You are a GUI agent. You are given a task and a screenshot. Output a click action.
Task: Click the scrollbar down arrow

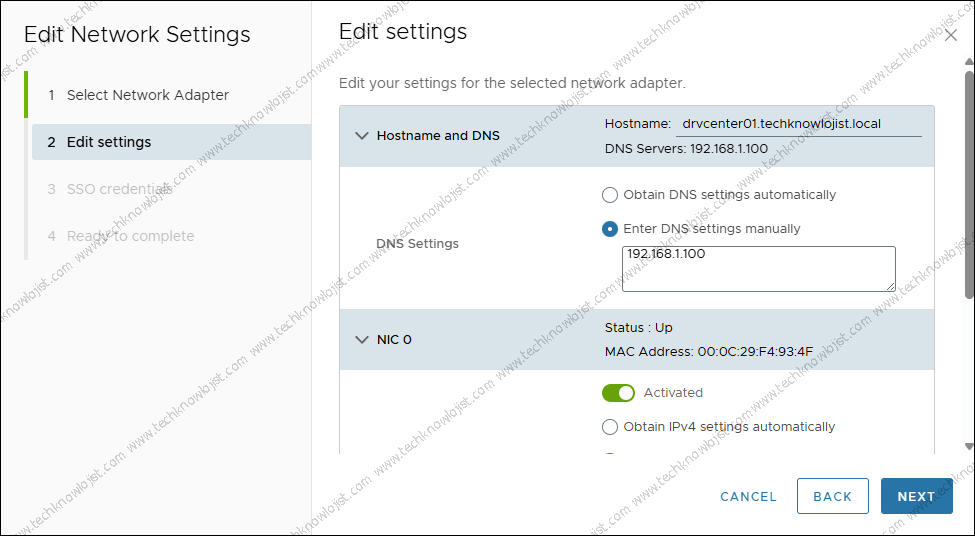click(x=969, y=446)
